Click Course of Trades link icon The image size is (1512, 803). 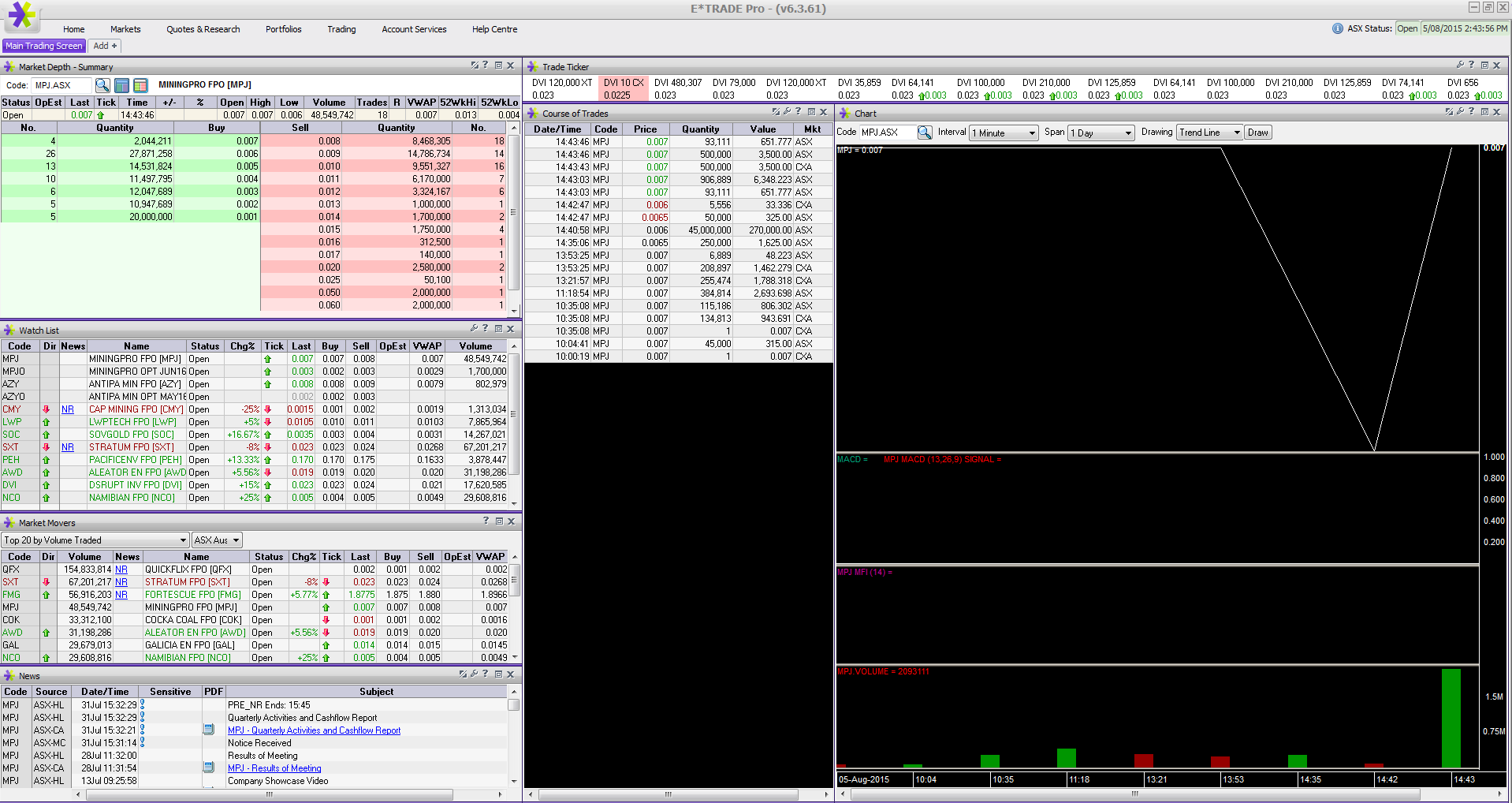pyautogui.click(x=776, y=112)
